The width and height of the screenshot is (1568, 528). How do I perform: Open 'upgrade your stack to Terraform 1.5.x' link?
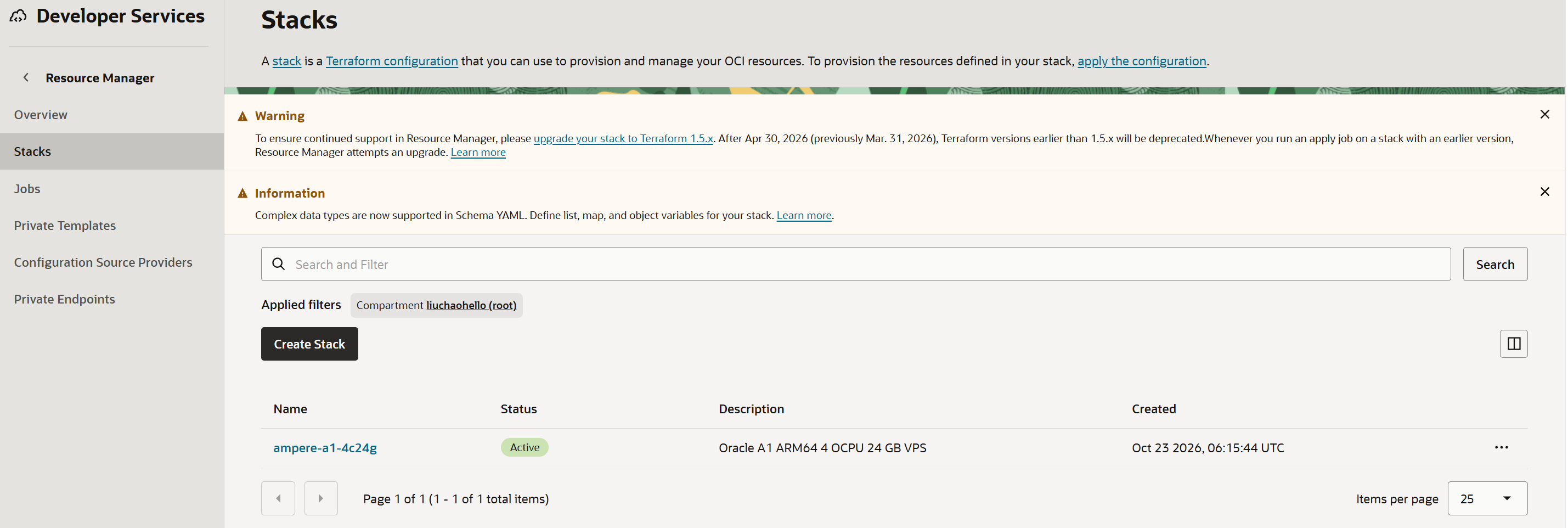point(623,138)
